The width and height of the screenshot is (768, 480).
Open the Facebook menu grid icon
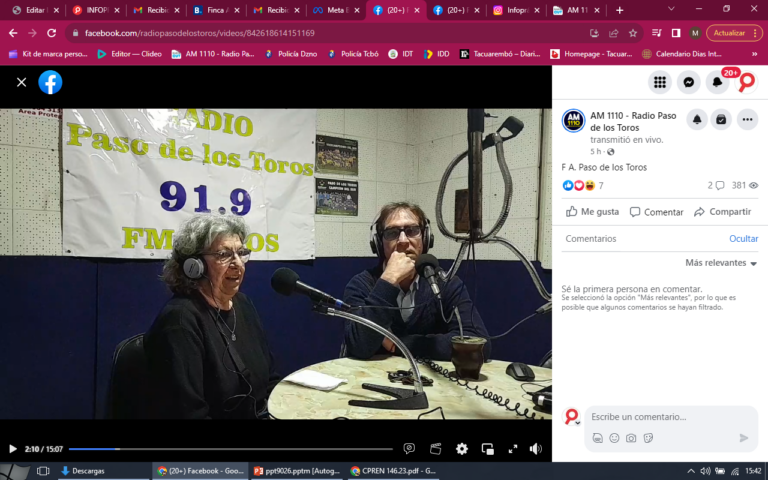click(659, 82)
